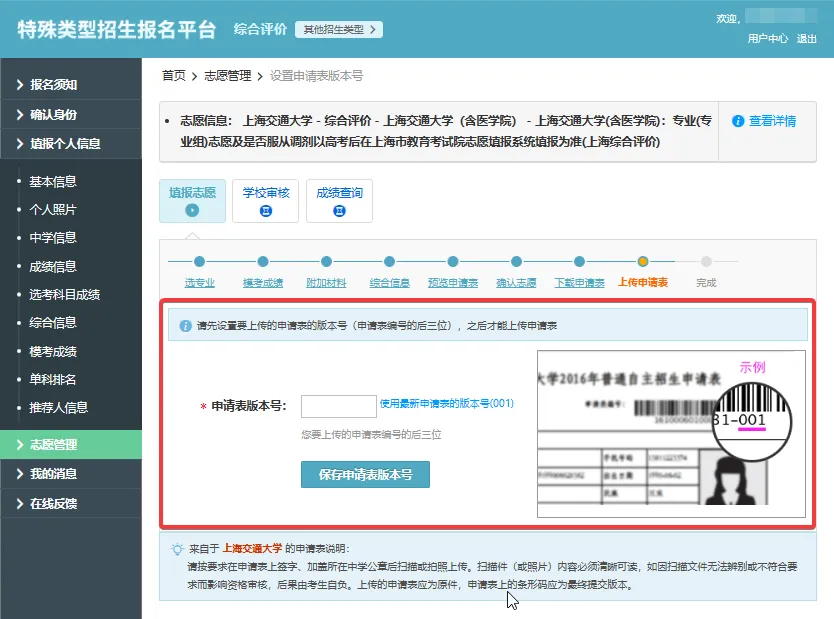Expand the 报名须知 sidebar section
Image resolution: width=834 pixels, height=619 pixels.
click(70, 85)
